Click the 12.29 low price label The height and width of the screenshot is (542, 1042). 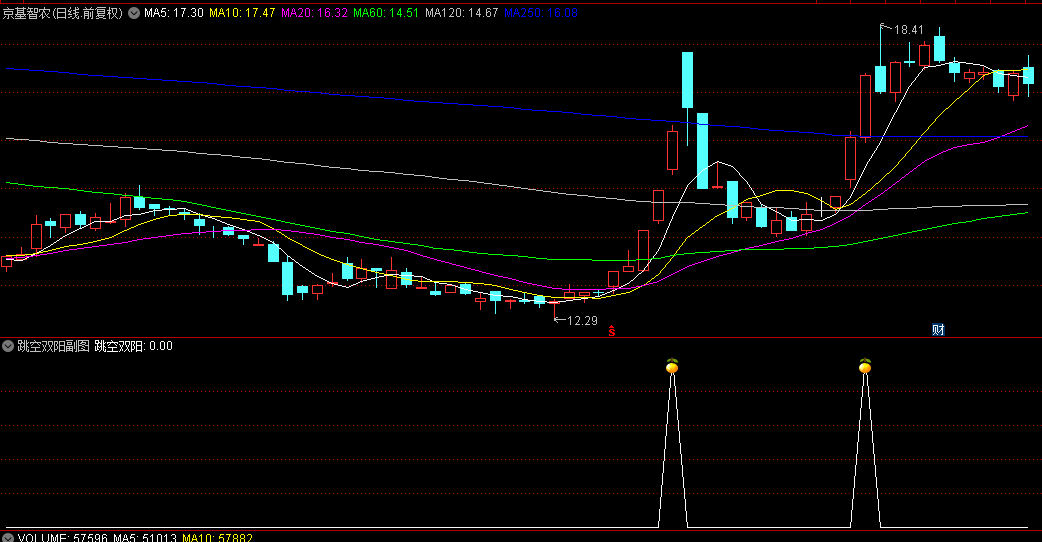click(x=583, y=321)
